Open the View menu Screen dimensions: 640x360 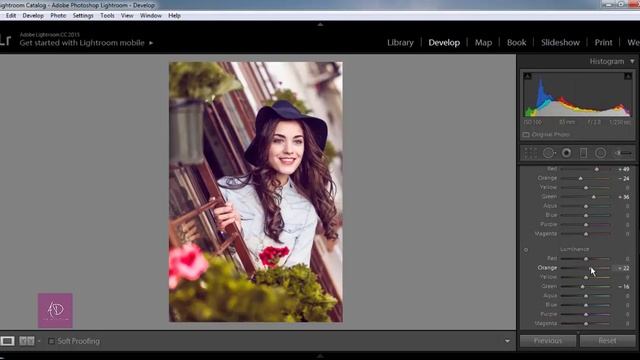click(x=127, y=16)
